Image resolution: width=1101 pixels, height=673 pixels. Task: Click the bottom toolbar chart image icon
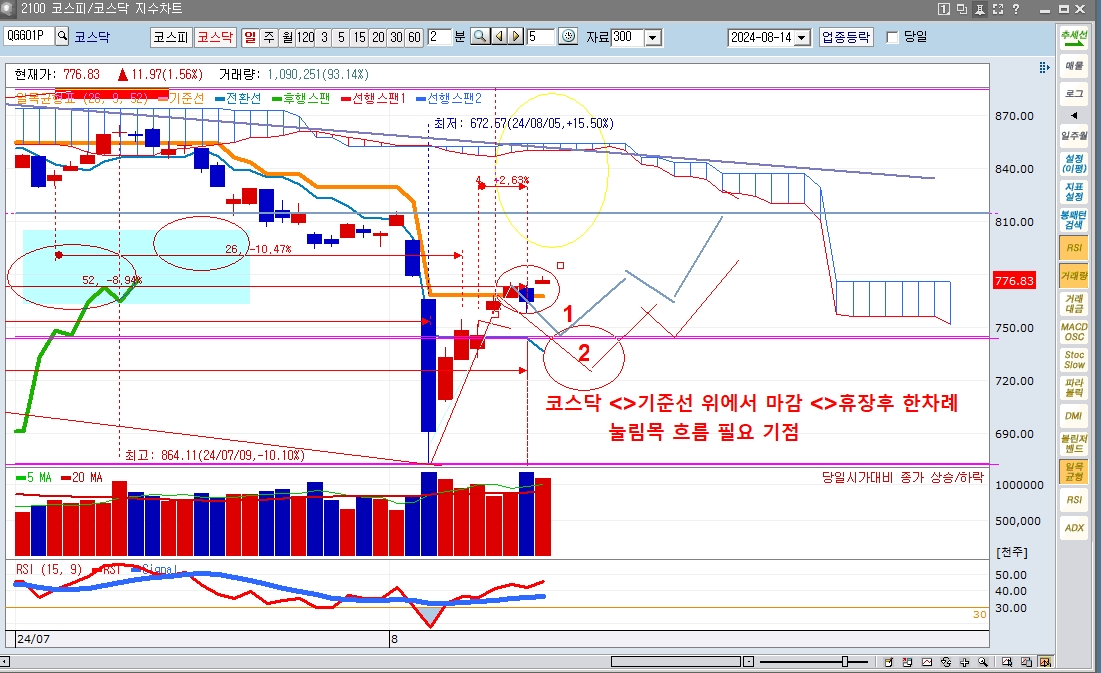click(x=927, y=662)
